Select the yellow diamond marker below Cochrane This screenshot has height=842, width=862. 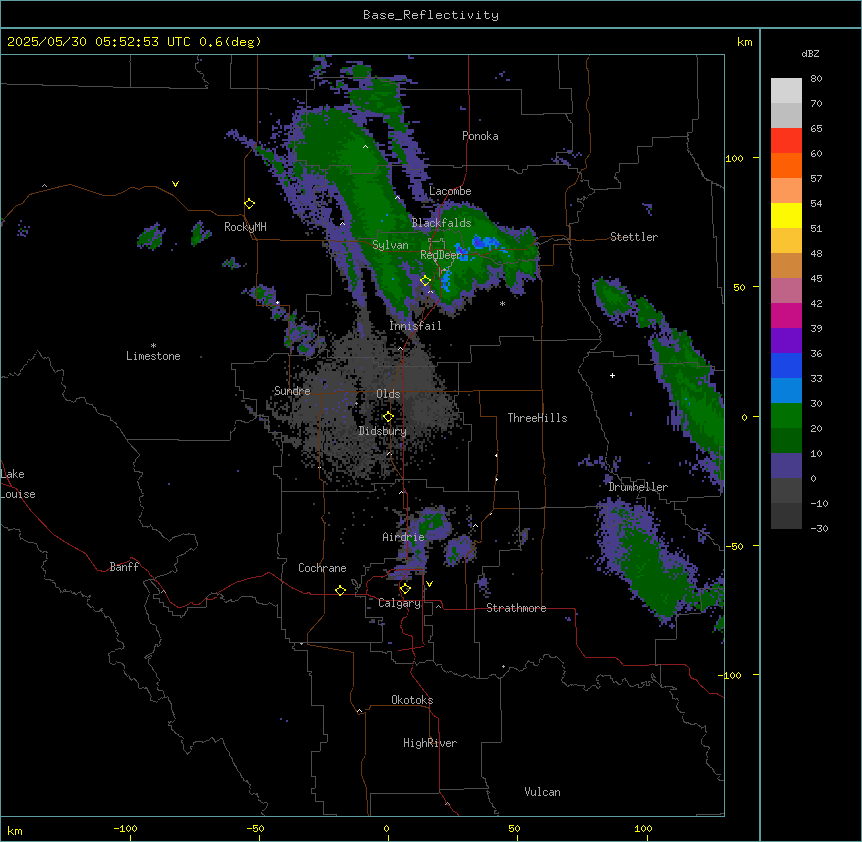click(340, 590)
